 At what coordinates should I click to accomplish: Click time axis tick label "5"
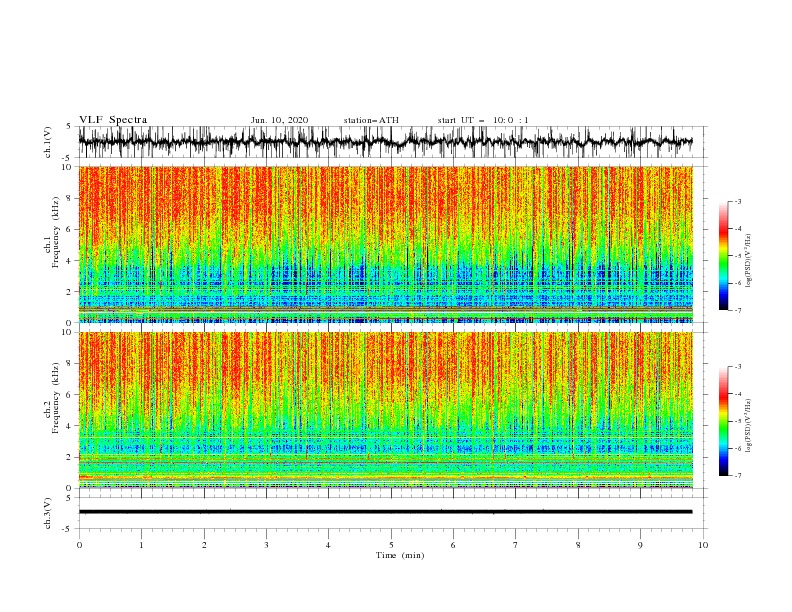tap(391, 545)
